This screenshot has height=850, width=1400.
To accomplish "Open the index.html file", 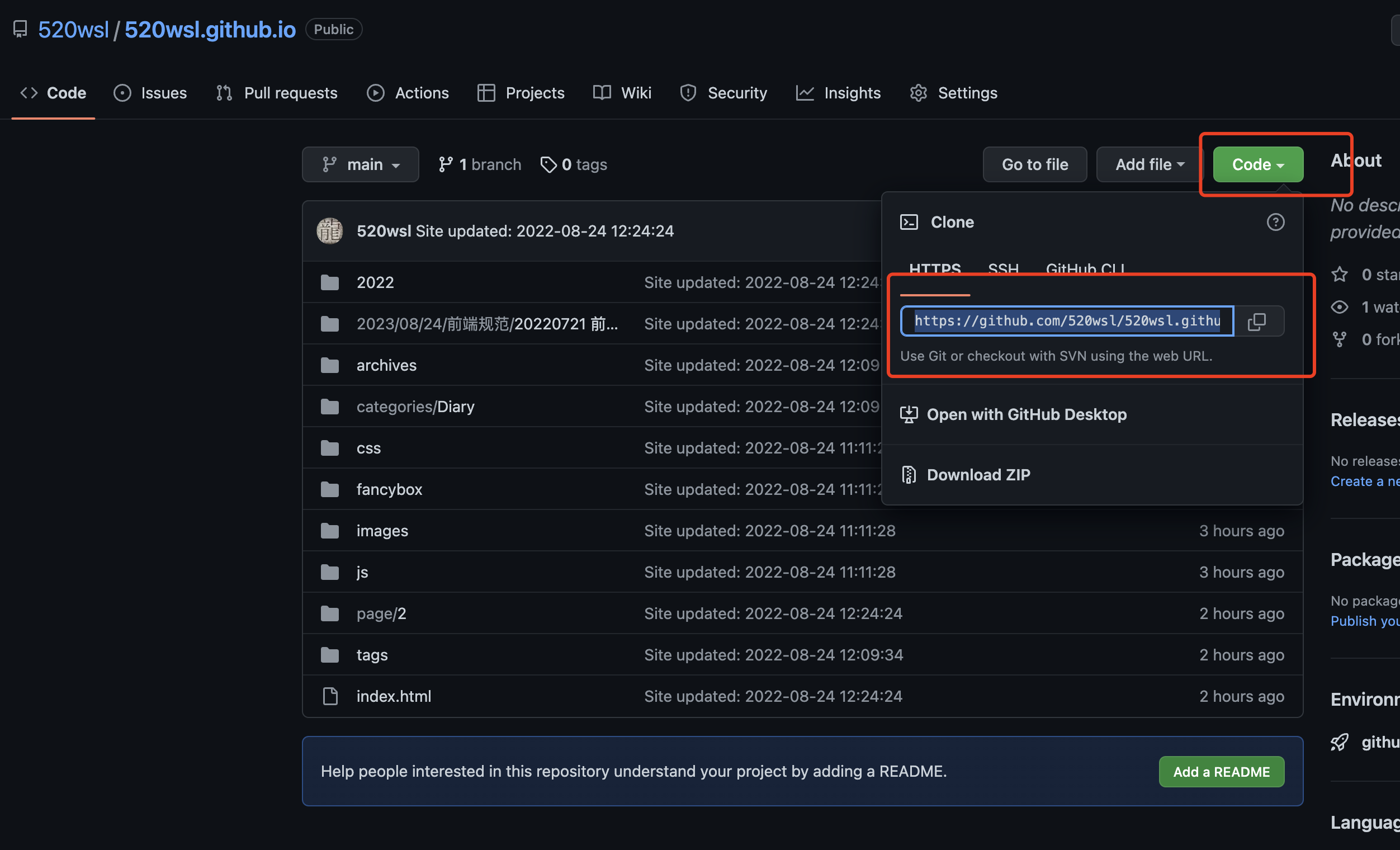I will pos(394,696).
